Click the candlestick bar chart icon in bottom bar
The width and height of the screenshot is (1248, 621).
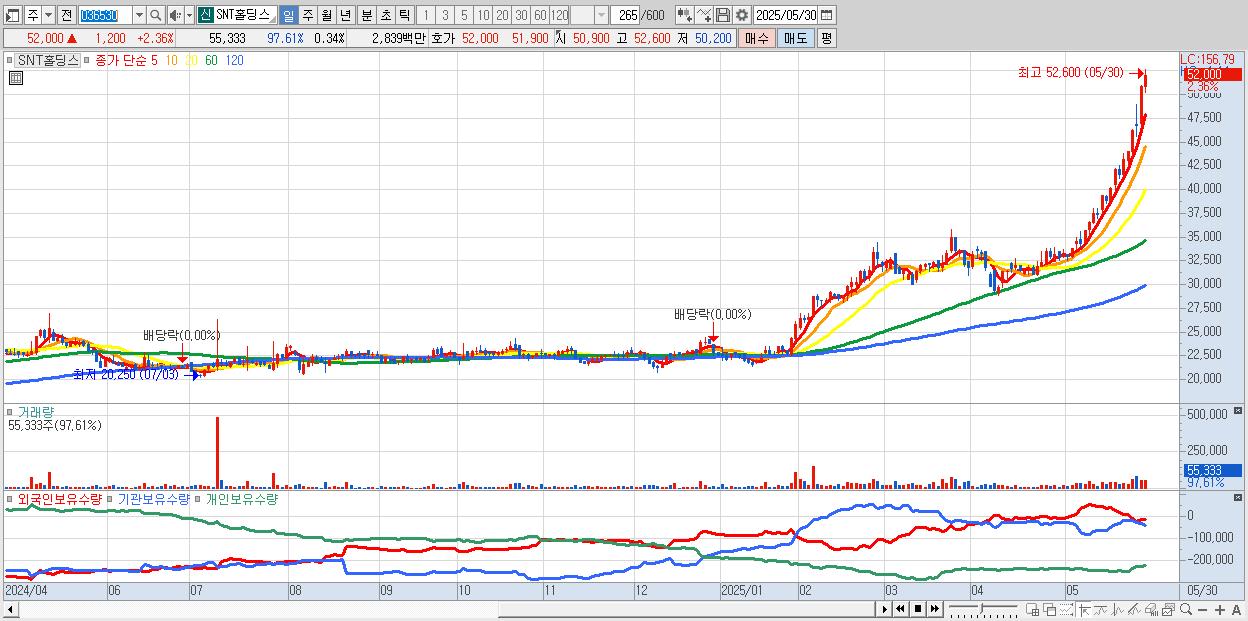tap(1151, 609)
